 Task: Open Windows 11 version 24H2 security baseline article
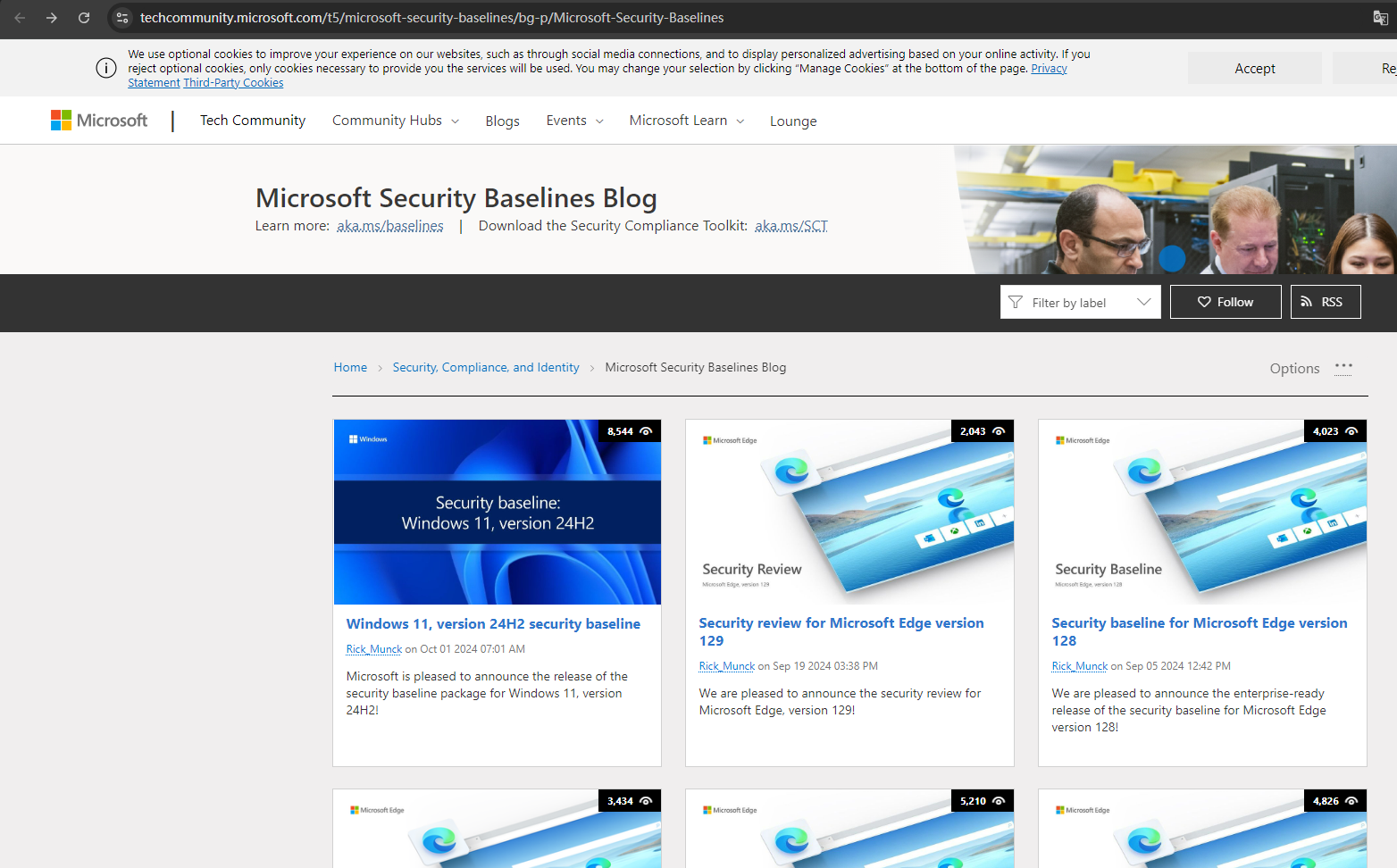tap(493, 624)
